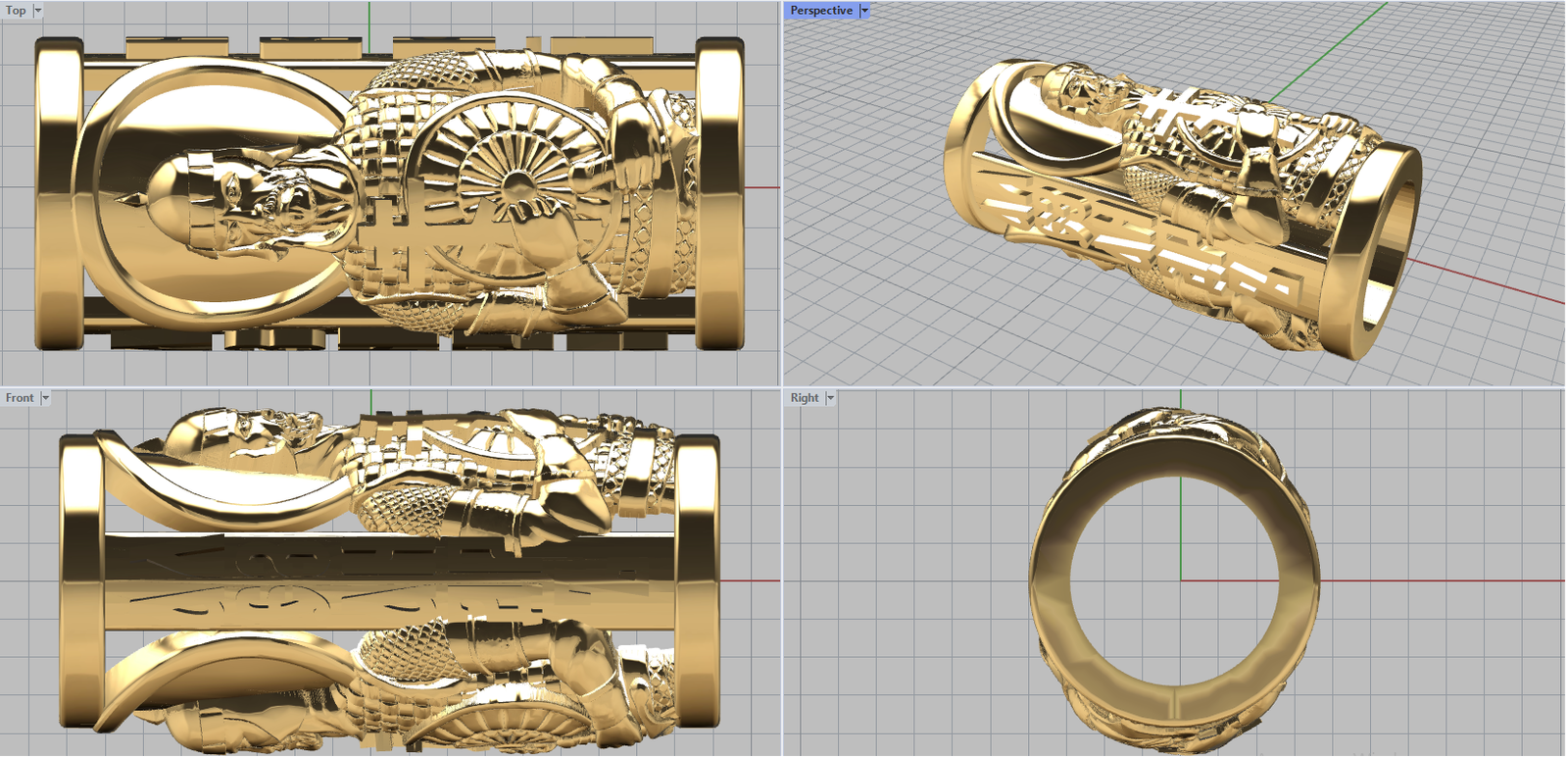The height and width of the screenshot is (757, 1568).
Task: Expand the Perspective viewport menu arrow
Action: [x=864, y=11]
